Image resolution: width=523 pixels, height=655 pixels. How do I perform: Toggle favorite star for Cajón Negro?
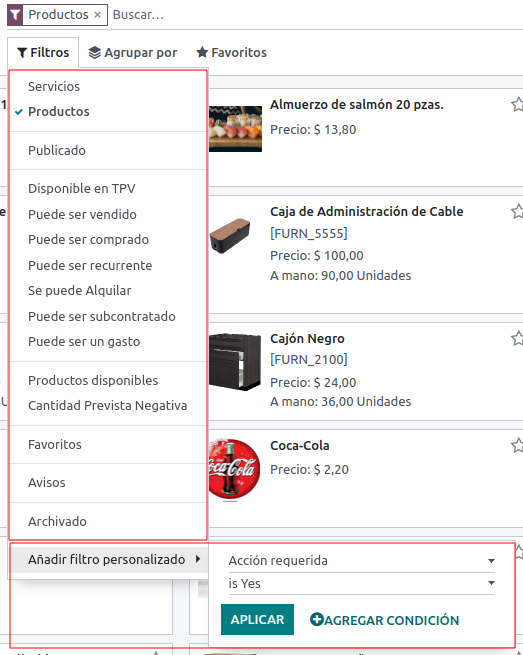pyautogui.click(x=517, y=338)
